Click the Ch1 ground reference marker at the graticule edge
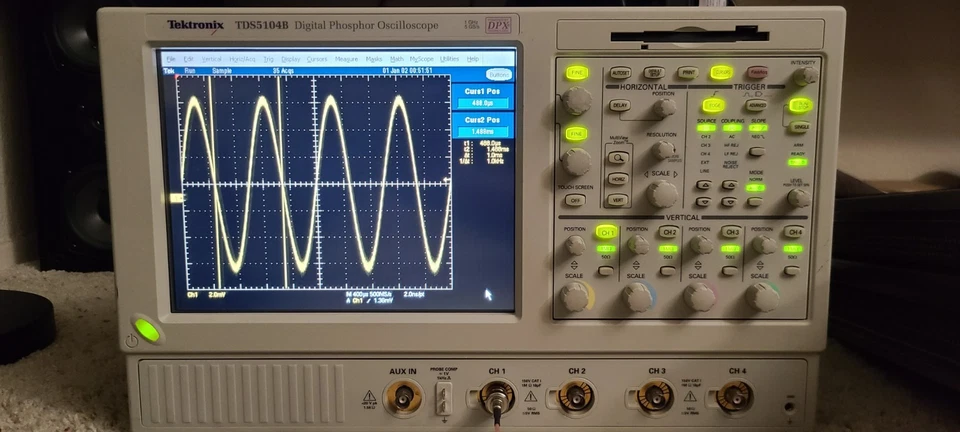Screen dimensions: 960x432 point(177,198)
